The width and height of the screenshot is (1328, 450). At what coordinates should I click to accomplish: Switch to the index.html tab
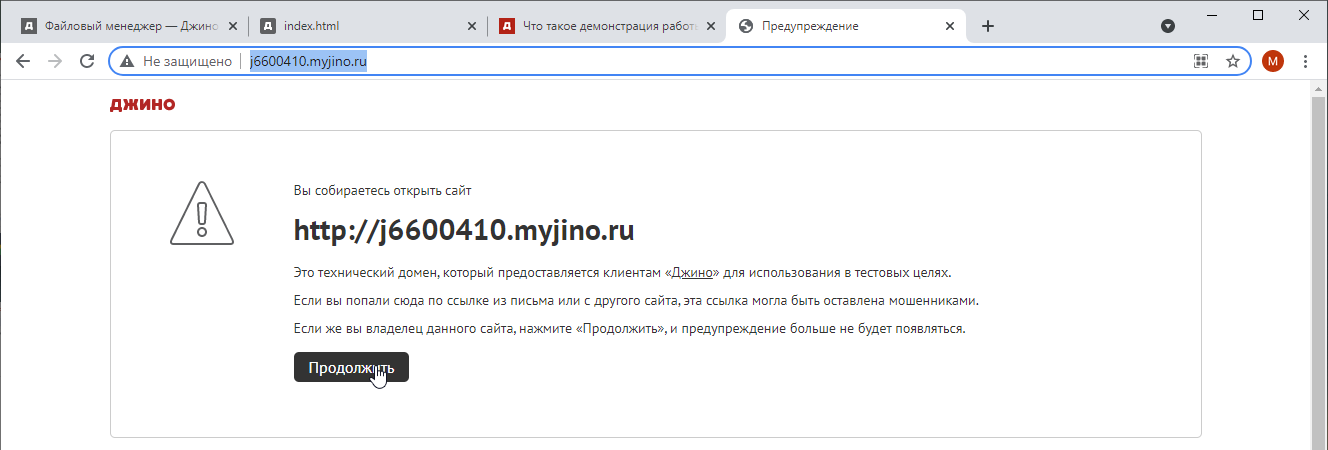click(x=360, y=26)
